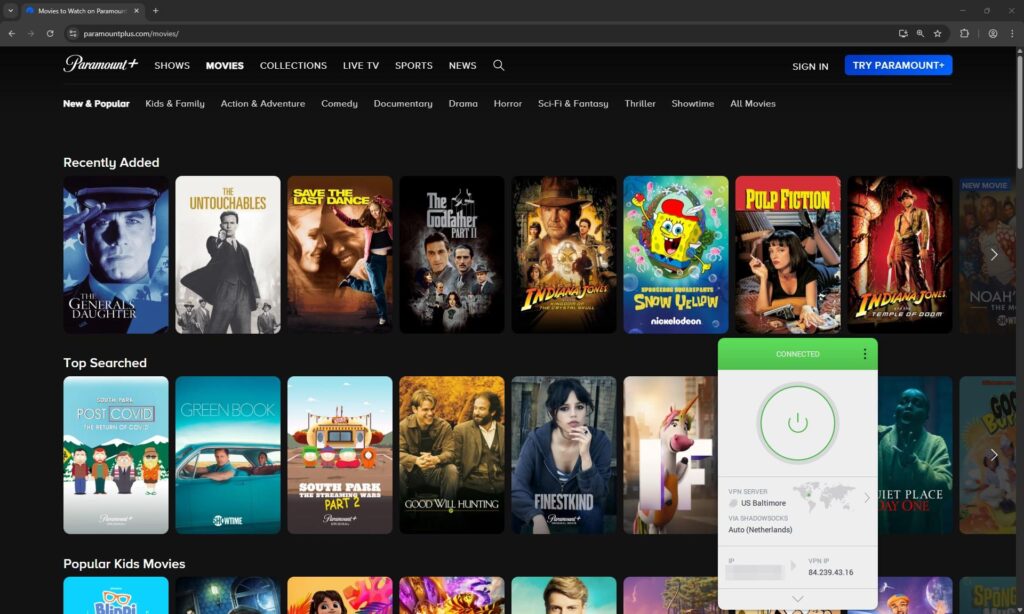This screenshot has height=614, width=1024.
Task: Open The Godfather Part II poster
Action: tap(452, 255)
